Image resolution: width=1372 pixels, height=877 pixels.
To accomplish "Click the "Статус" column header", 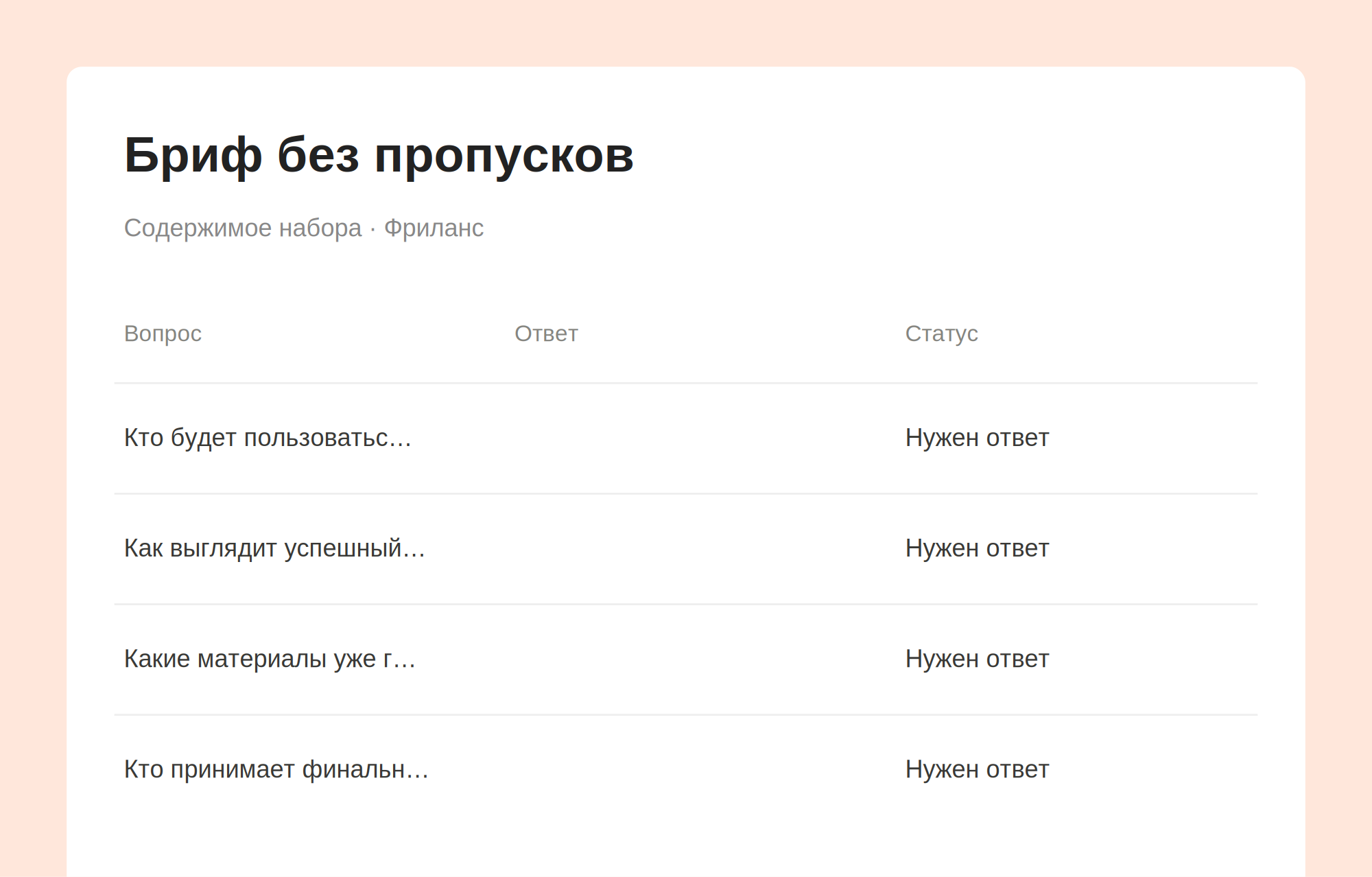I will click(x=941, y=334).
